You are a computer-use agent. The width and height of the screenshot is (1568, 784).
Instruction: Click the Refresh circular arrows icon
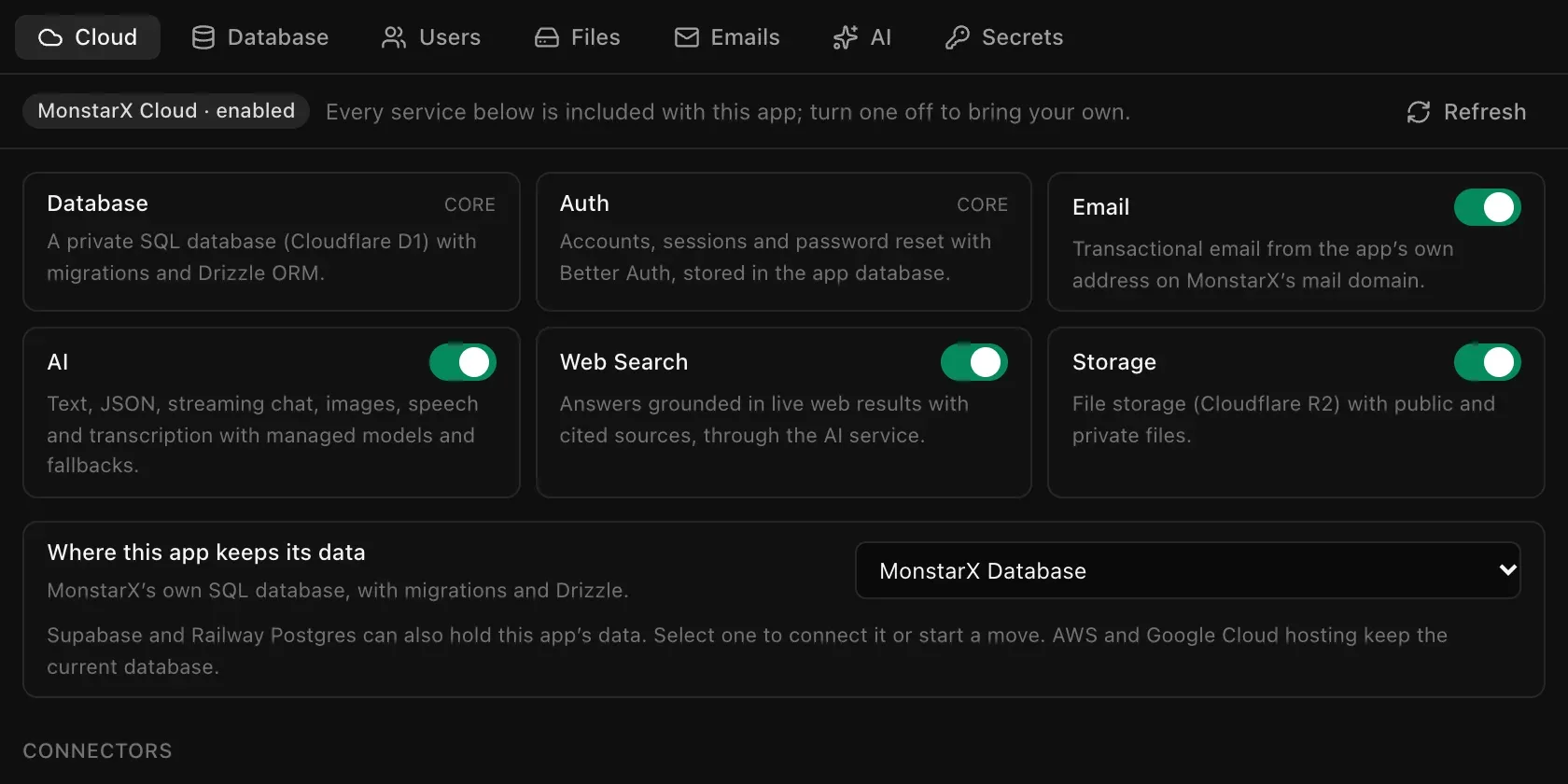tap(1419, 112)
